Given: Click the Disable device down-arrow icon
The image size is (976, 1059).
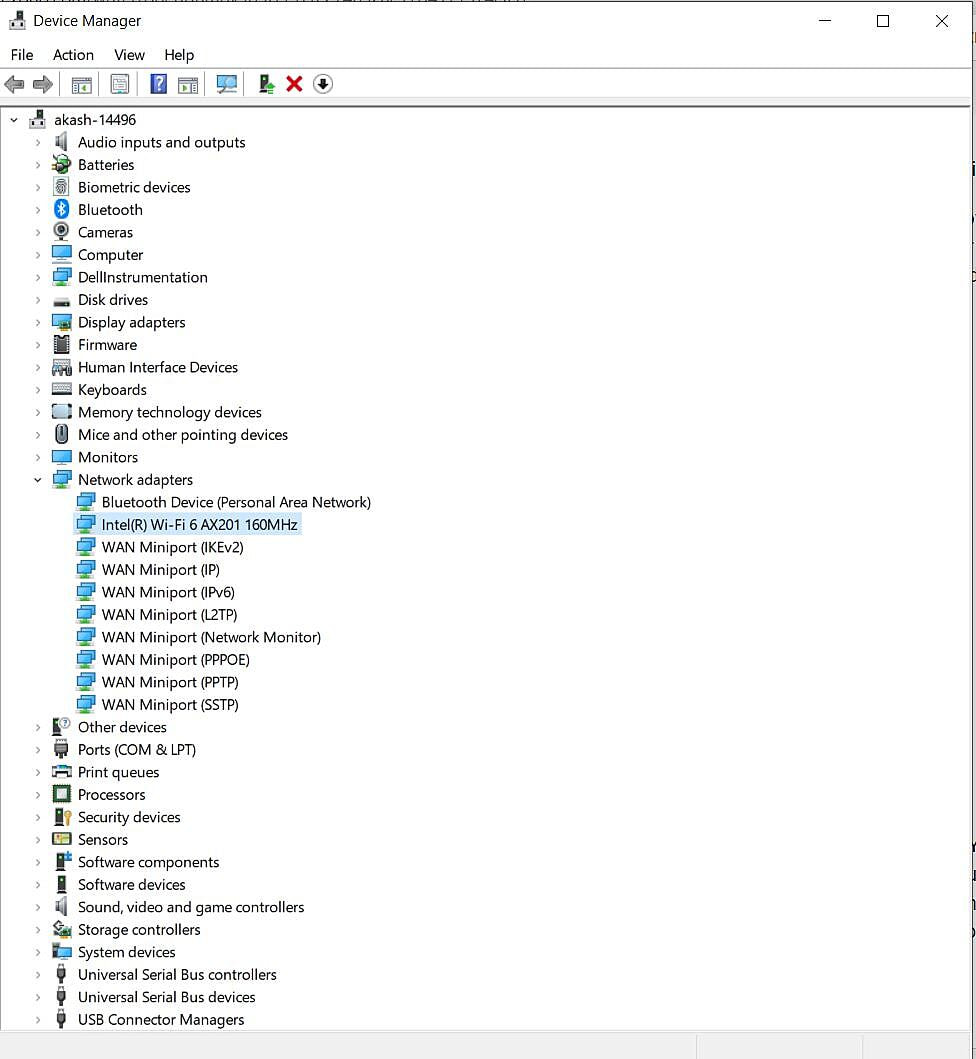Looking at the screenshot, I should (322, 84).
